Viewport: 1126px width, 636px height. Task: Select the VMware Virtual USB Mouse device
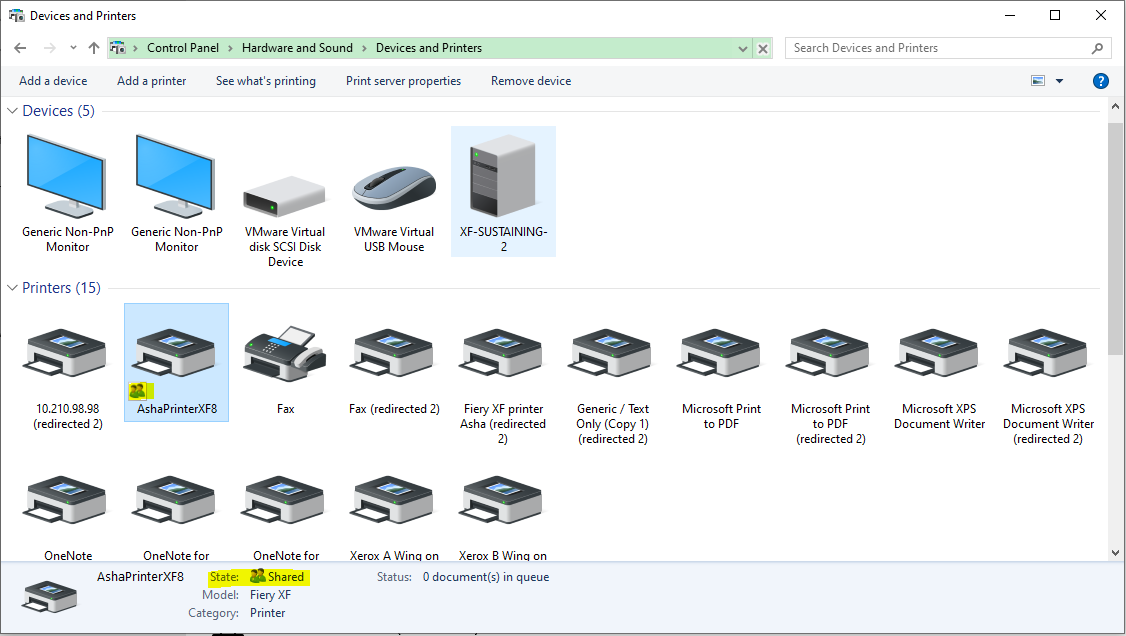(x=394, y=192)
